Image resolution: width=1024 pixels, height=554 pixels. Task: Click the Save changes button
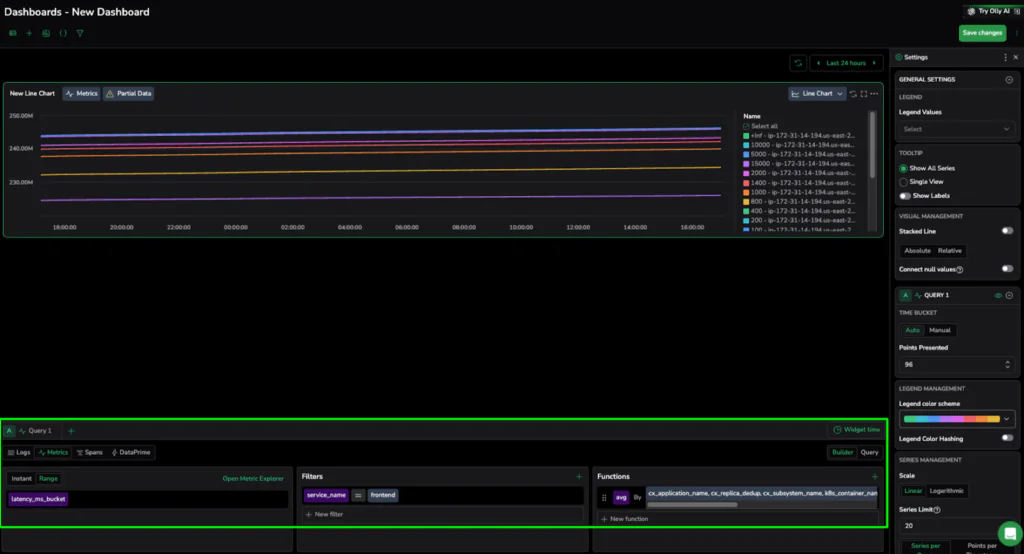click(x=982, y=33)
